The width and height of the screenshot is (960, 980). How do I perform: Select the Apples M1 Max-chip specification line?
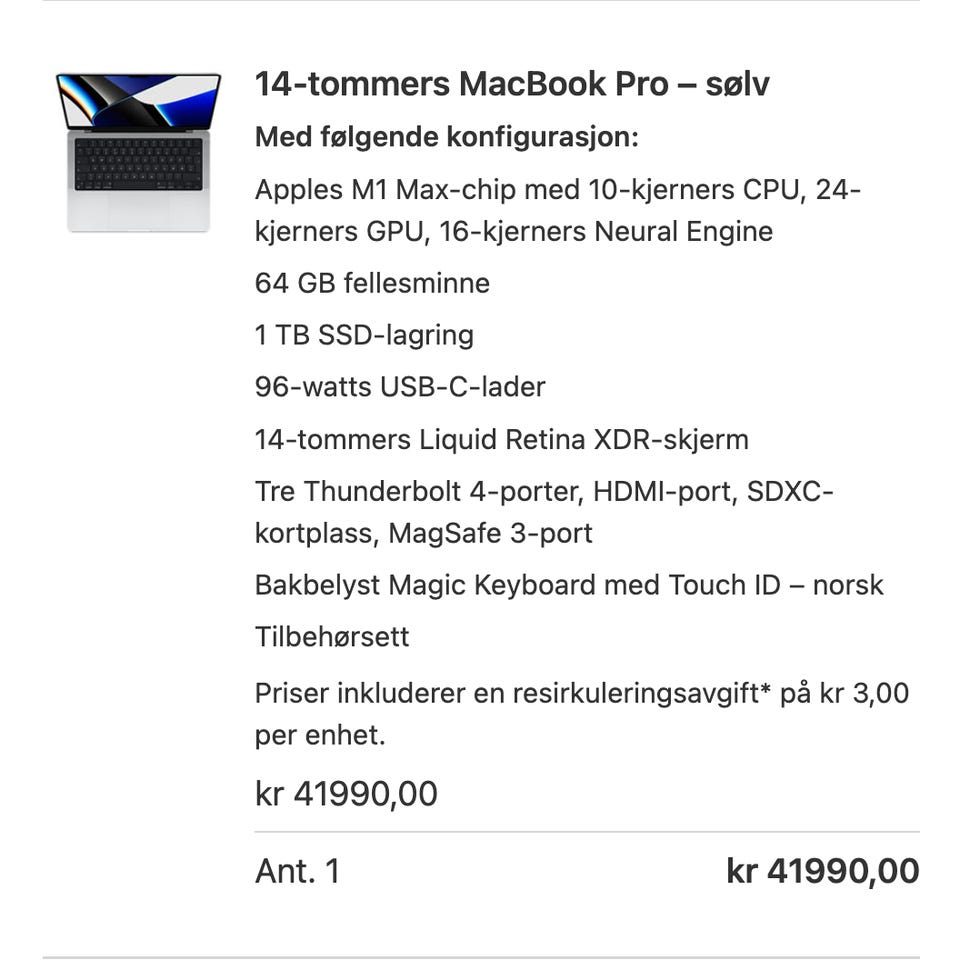557,189
